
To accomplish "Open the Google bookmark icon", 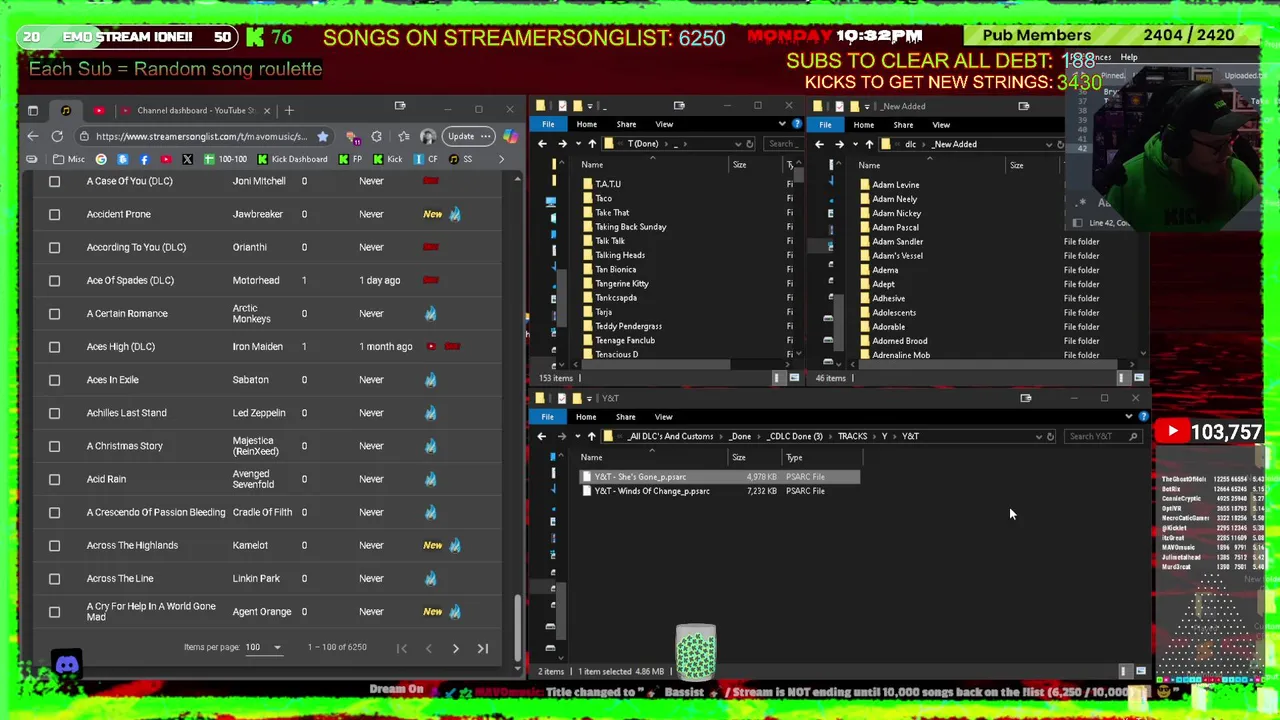I will click(x=101, y=159).
